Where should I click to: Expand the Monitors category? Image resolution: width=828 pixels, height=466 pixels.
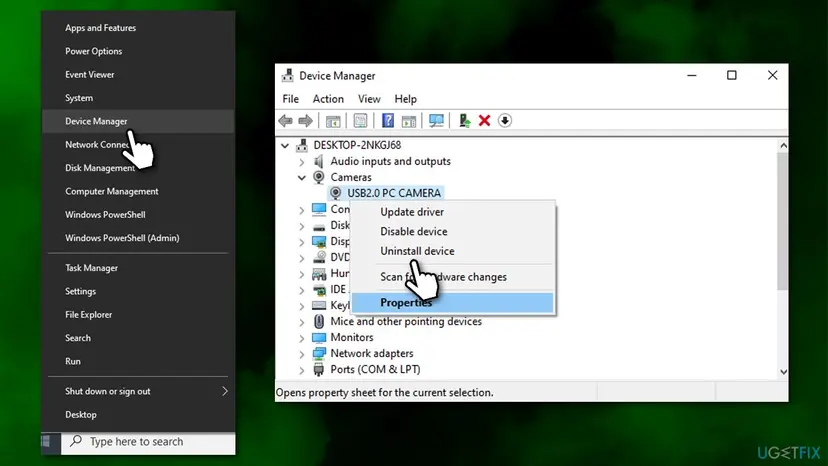pos(302,338)
